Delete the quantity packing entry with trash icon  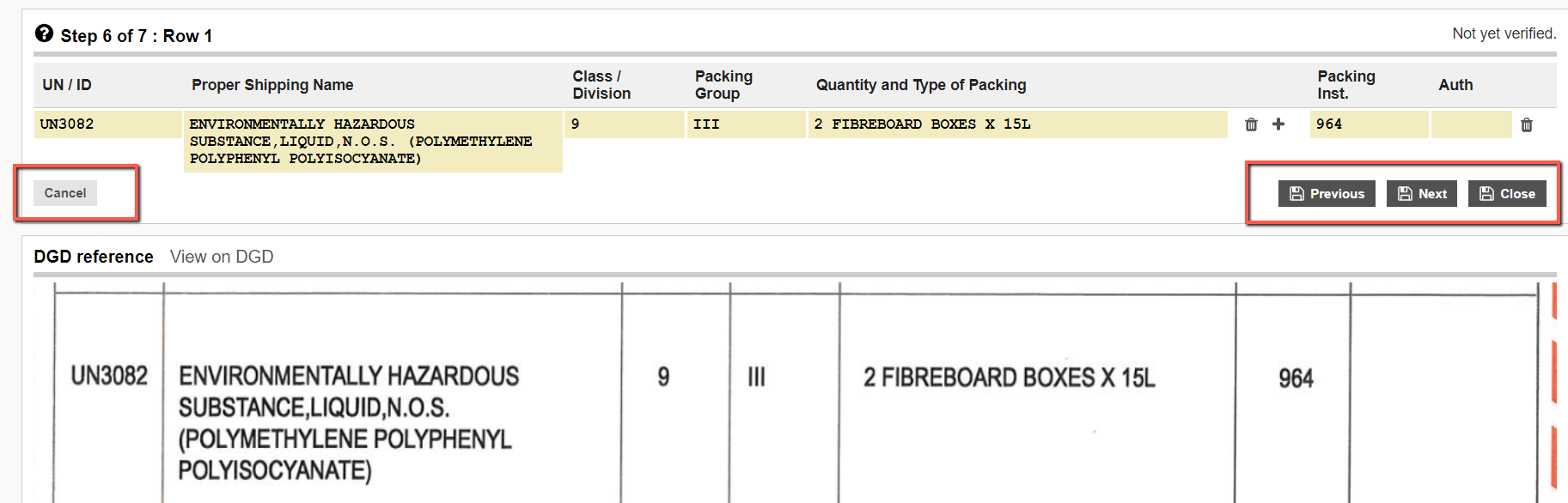(1251, 124)
